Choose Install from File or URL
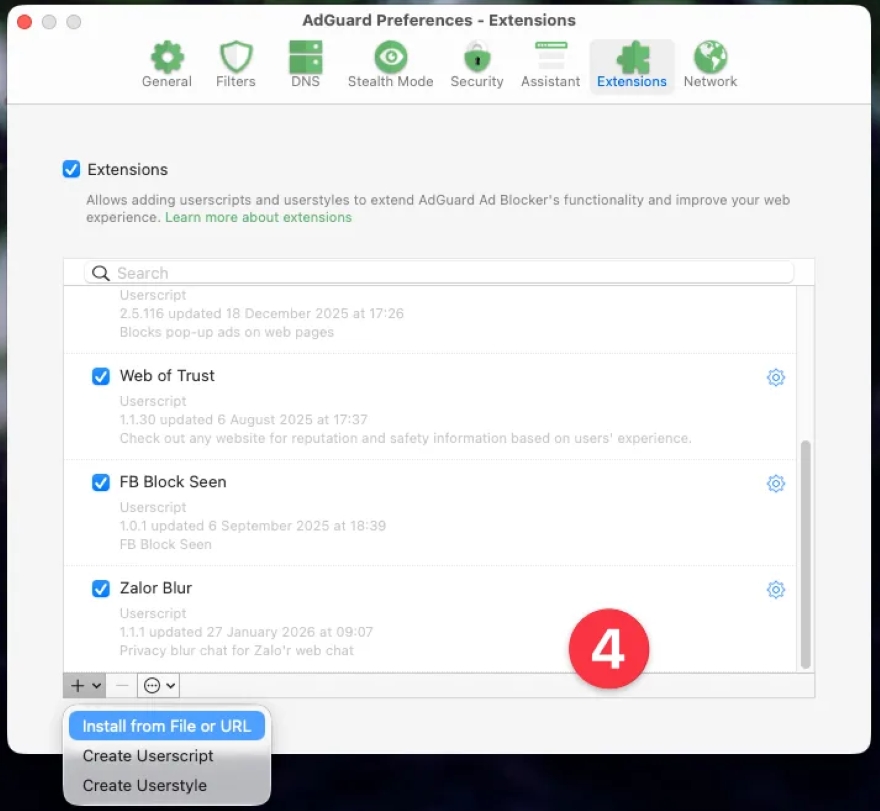880x811 pixels. (x=166, y=726)
